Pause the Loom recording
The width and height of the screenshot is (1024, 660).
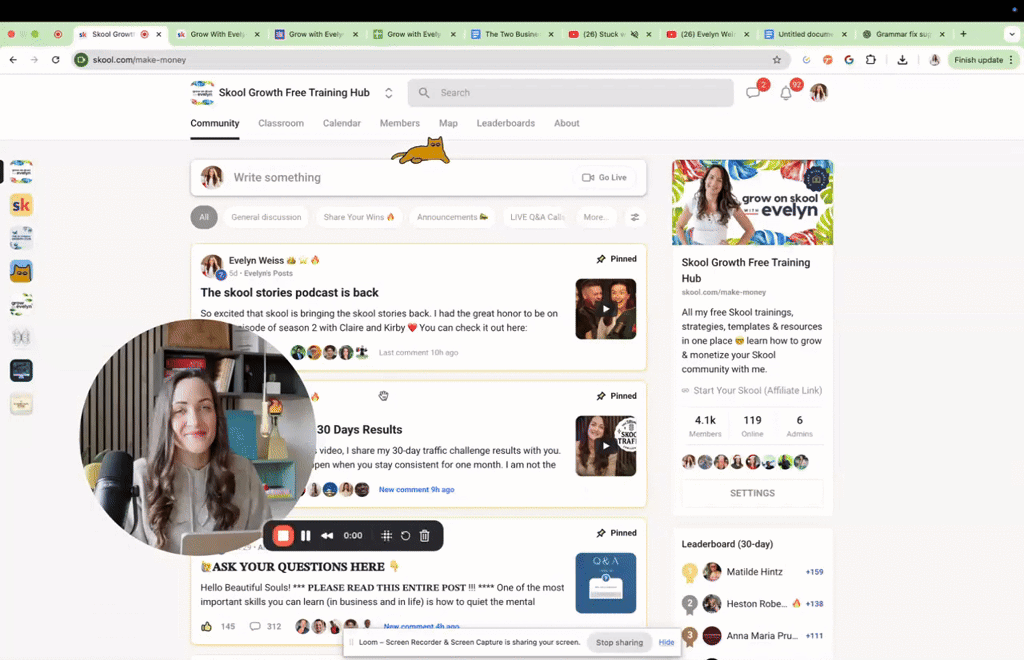point(306,535)
